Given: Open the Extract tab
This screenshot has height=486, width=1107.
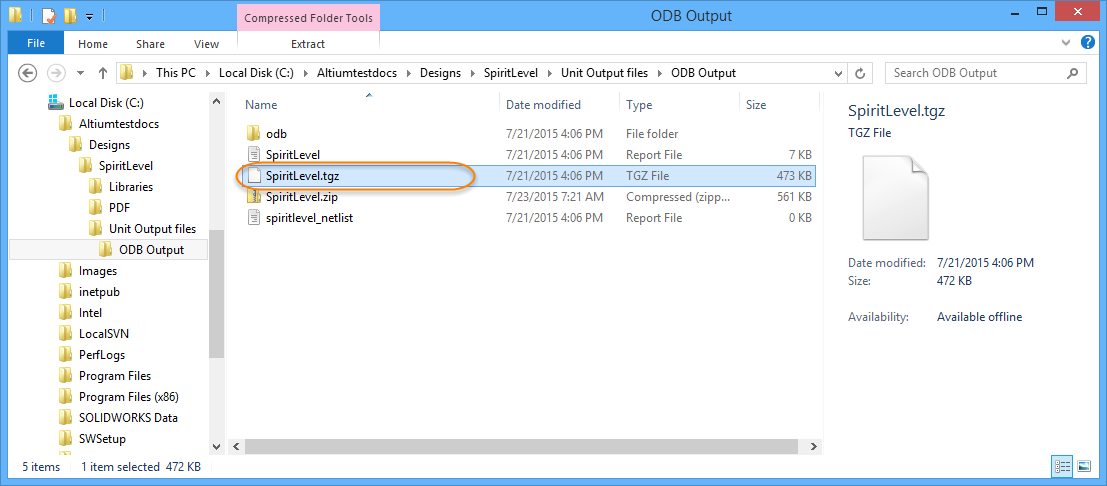Looking at the screenshot, I should tap(307, 44).
